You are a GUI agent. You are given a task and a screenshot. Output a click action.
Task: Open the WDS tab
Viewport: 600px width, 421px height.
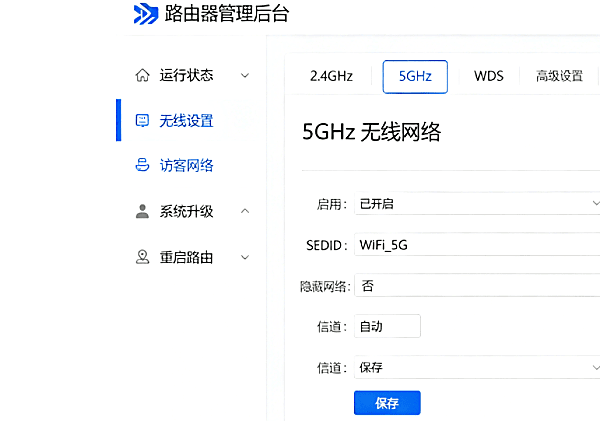pos(489,76)
